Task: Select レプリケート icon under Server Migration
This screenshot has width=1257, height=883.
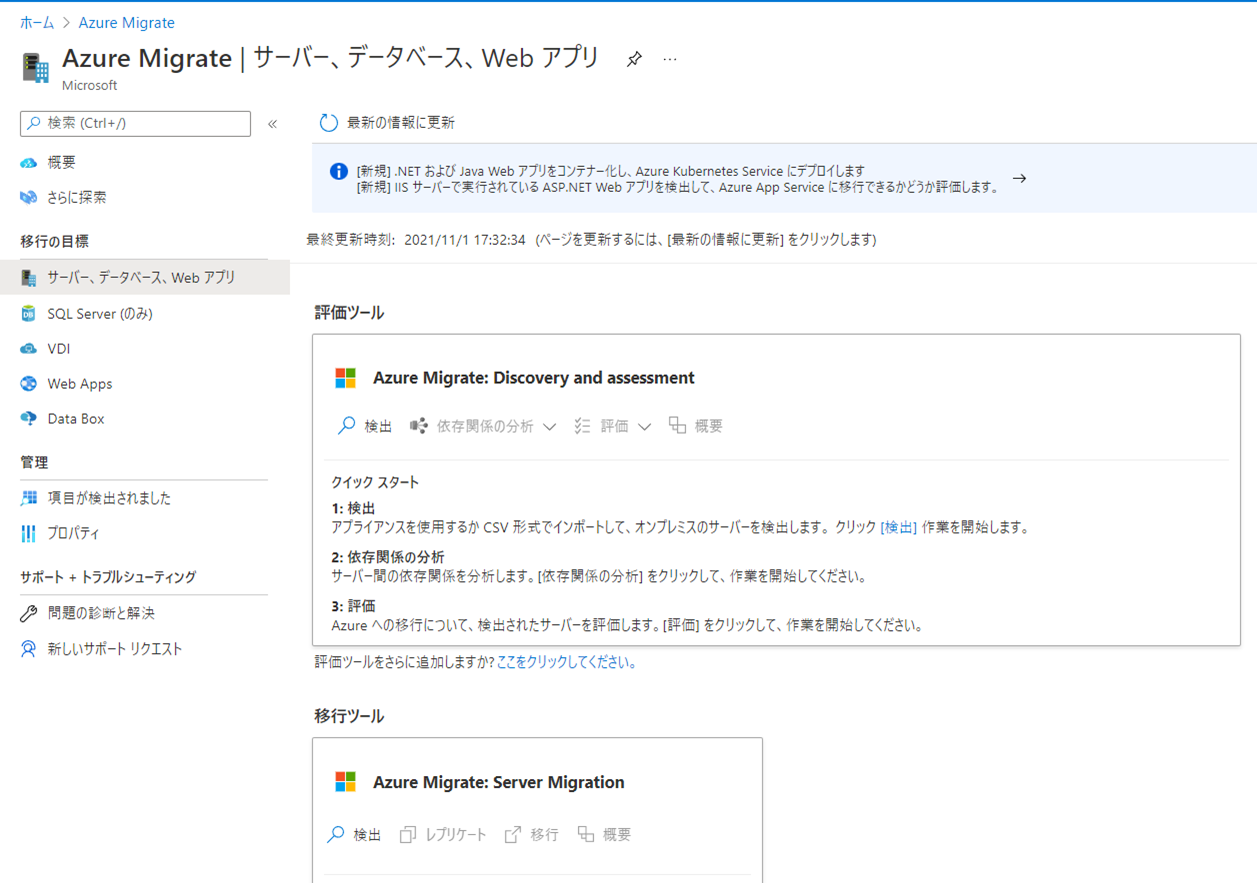Action: click(407, 834)
